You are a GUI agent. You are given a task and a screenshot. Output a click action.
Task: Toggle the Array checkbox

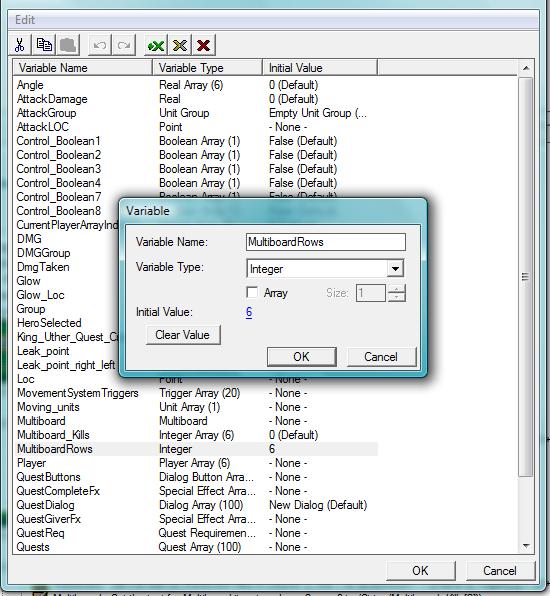pyautogui.click(x=252, y=293)
